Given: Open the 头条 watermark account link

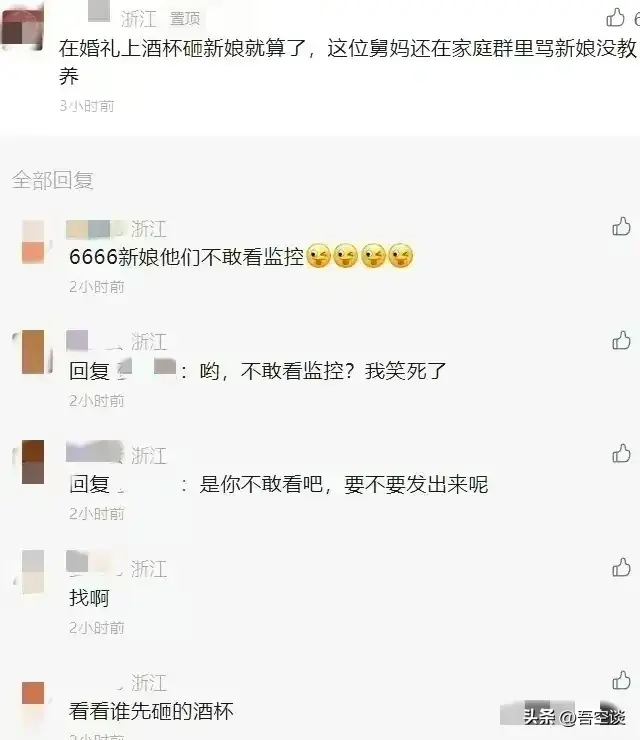Looking at the screenshot, I should 574,717.
